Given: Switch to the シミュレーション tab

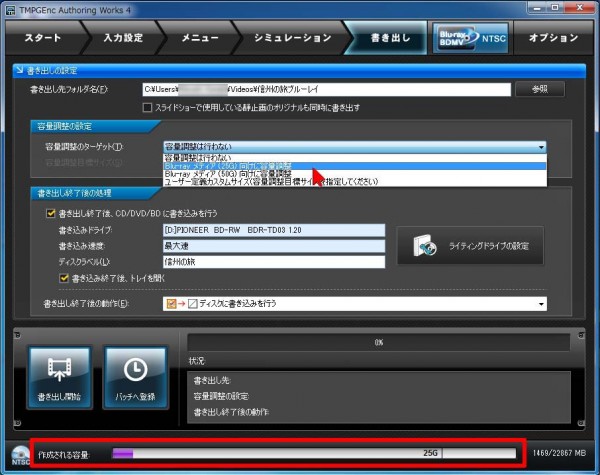Looking at the screenshot, I should 293,38.
